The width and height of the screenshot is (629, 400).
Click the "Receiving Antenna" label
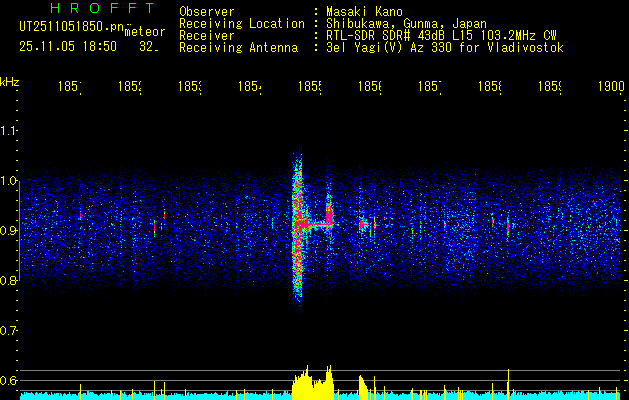pyautogui.click(x=238, y=48)
